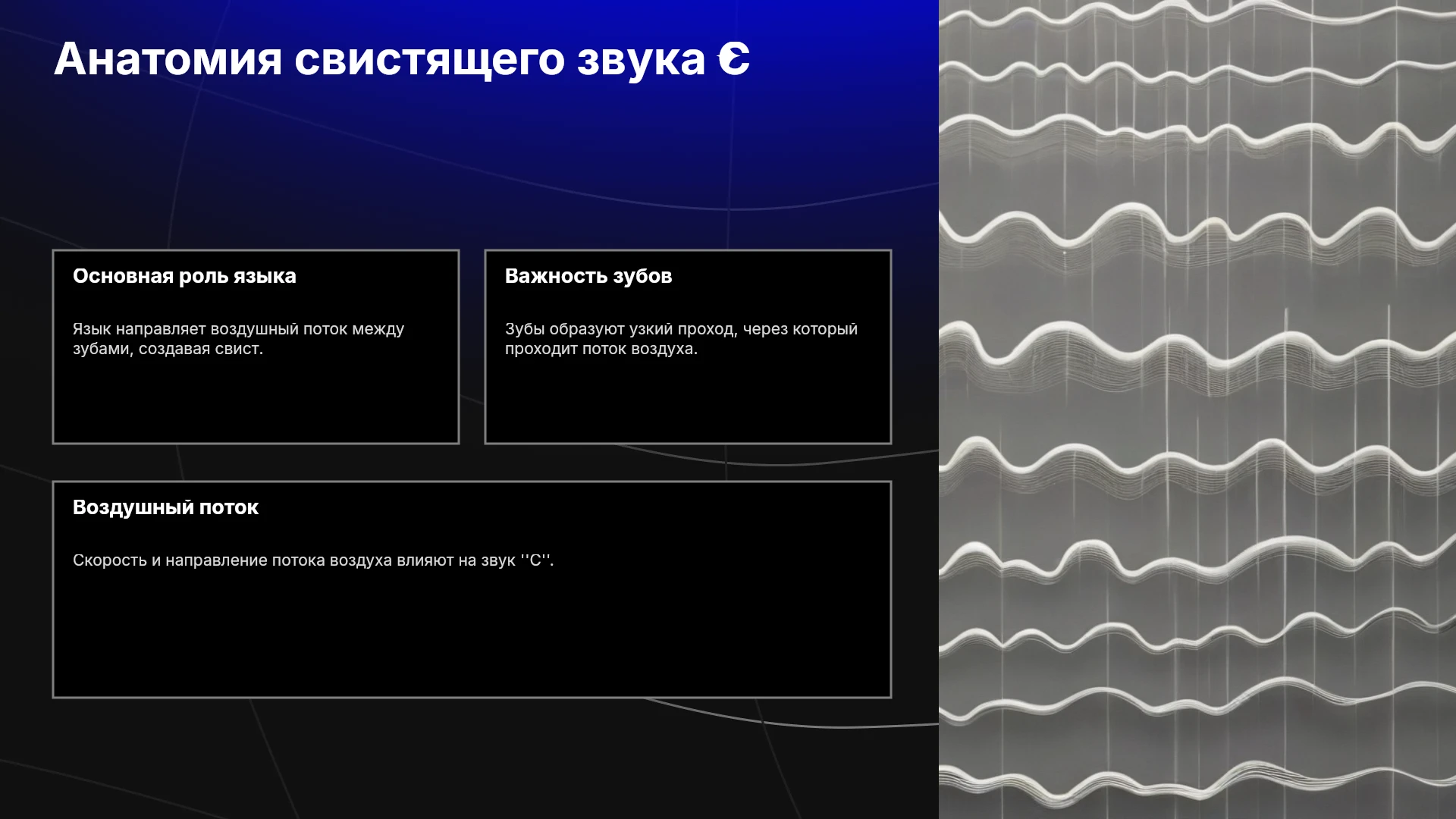Click the dark background below the bottom card
1456x819 pixels.
[470, 758]
